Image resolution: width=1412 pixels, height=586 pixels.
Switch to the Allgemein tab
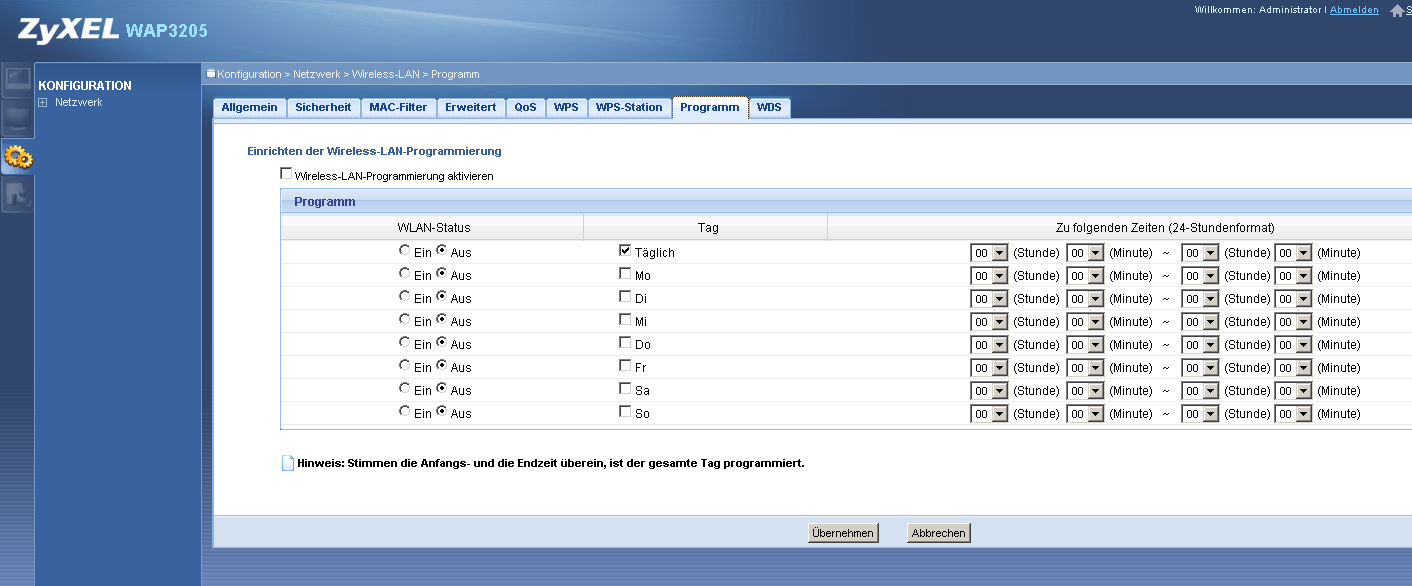tap(249, 108)
